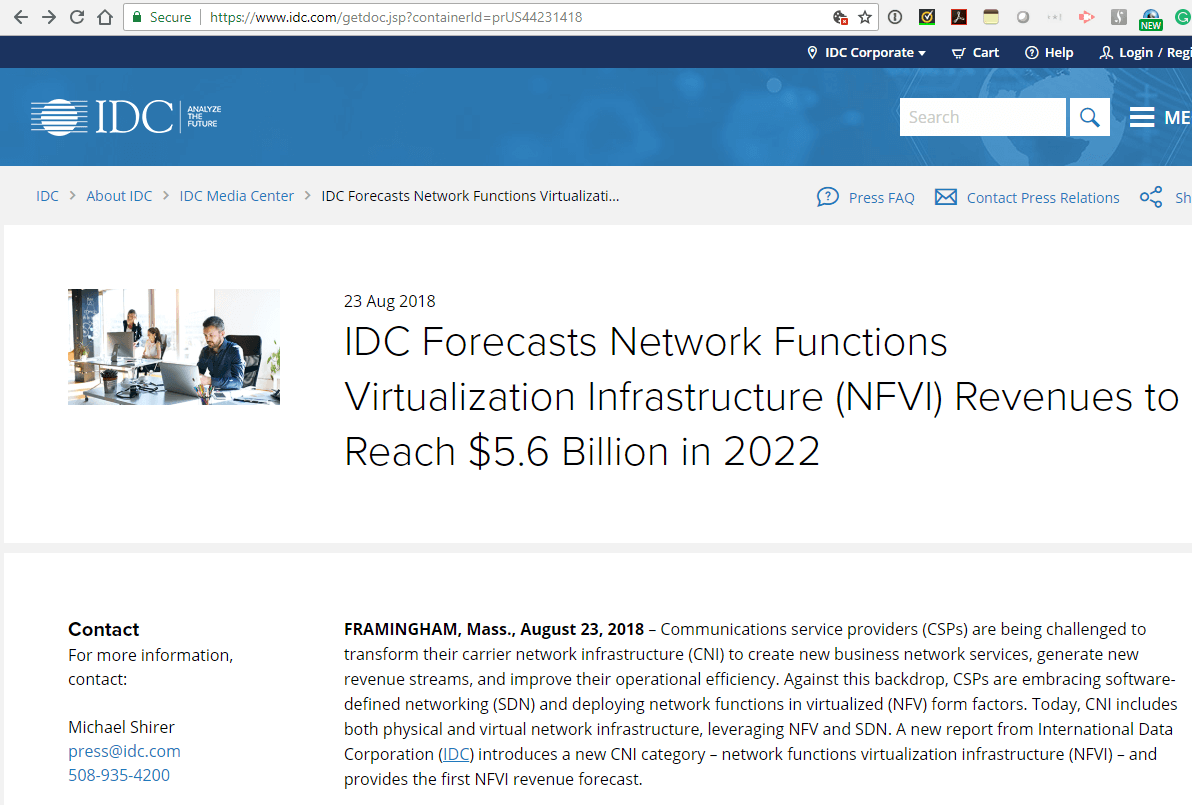Select About IDC in the breadcrumb trail

[119, 196]
